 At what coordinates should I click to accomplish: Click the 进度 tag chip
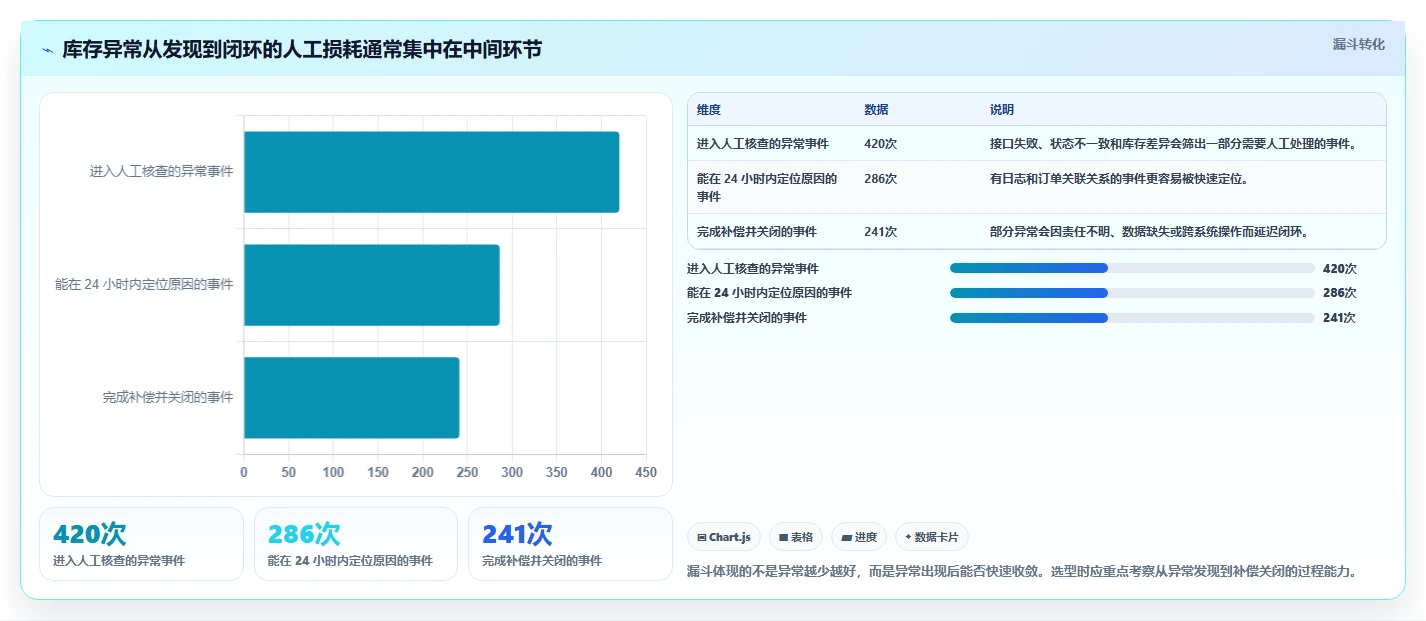859,537
